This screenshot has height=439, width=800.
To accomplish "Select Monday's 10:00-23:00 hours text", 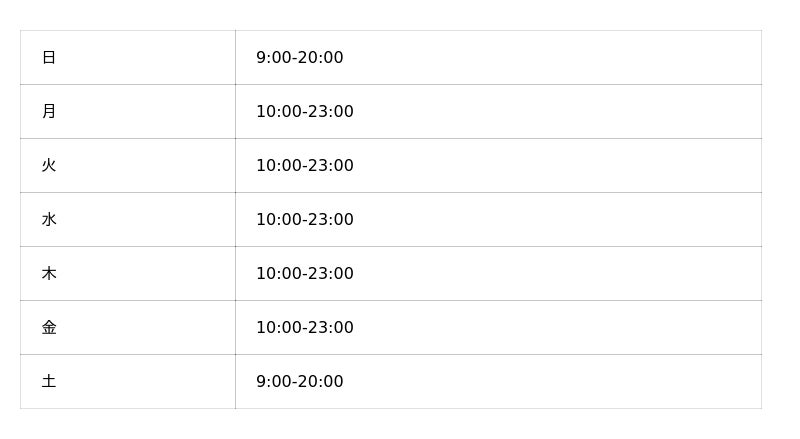I will (x=304, y=112).
